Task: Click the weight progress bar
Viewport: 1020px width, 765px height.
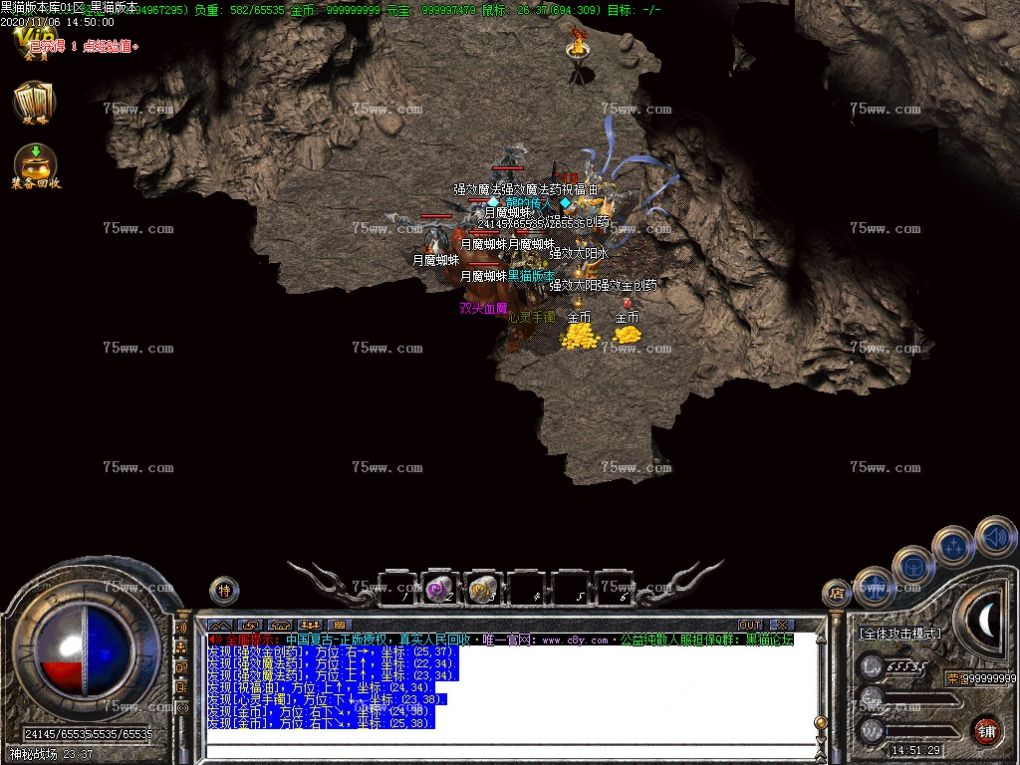Action: [x=922, y=732]
